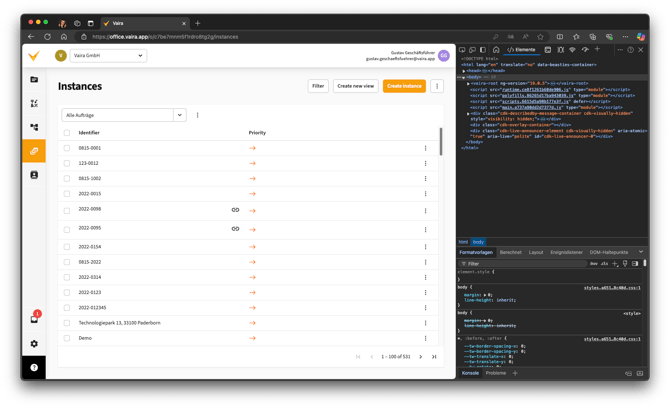The width and height of the screenshot is (670, 408).
Task: Open the DevTools network wifi icon
Action: (573, 49)
